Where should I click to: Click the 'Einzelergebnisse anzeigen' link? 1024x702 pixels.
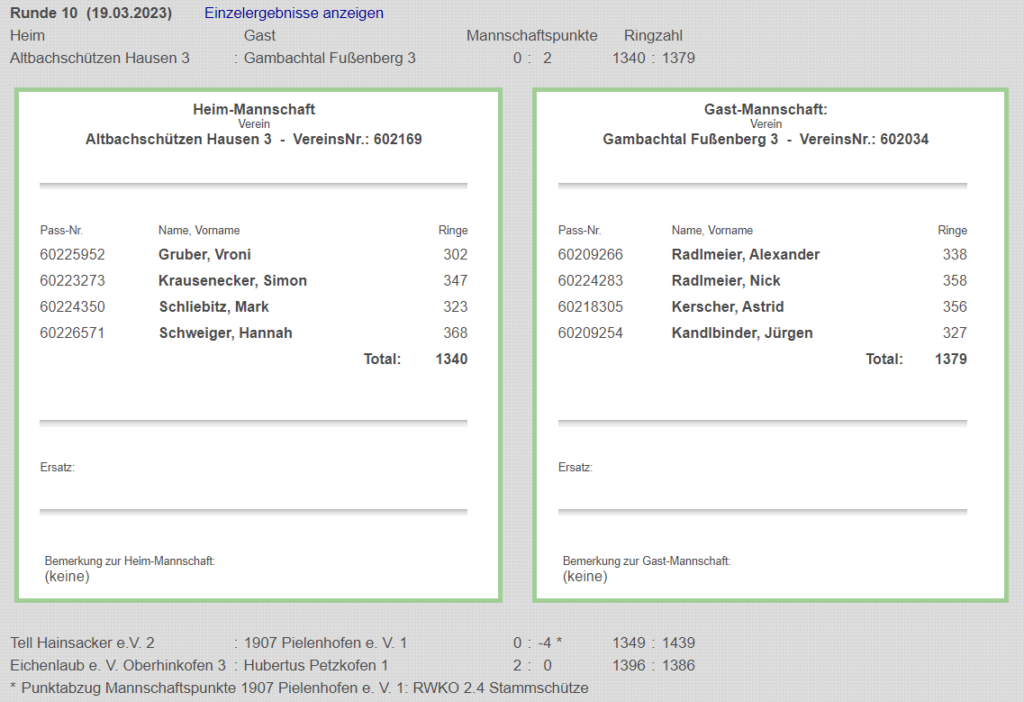point(294,13)
